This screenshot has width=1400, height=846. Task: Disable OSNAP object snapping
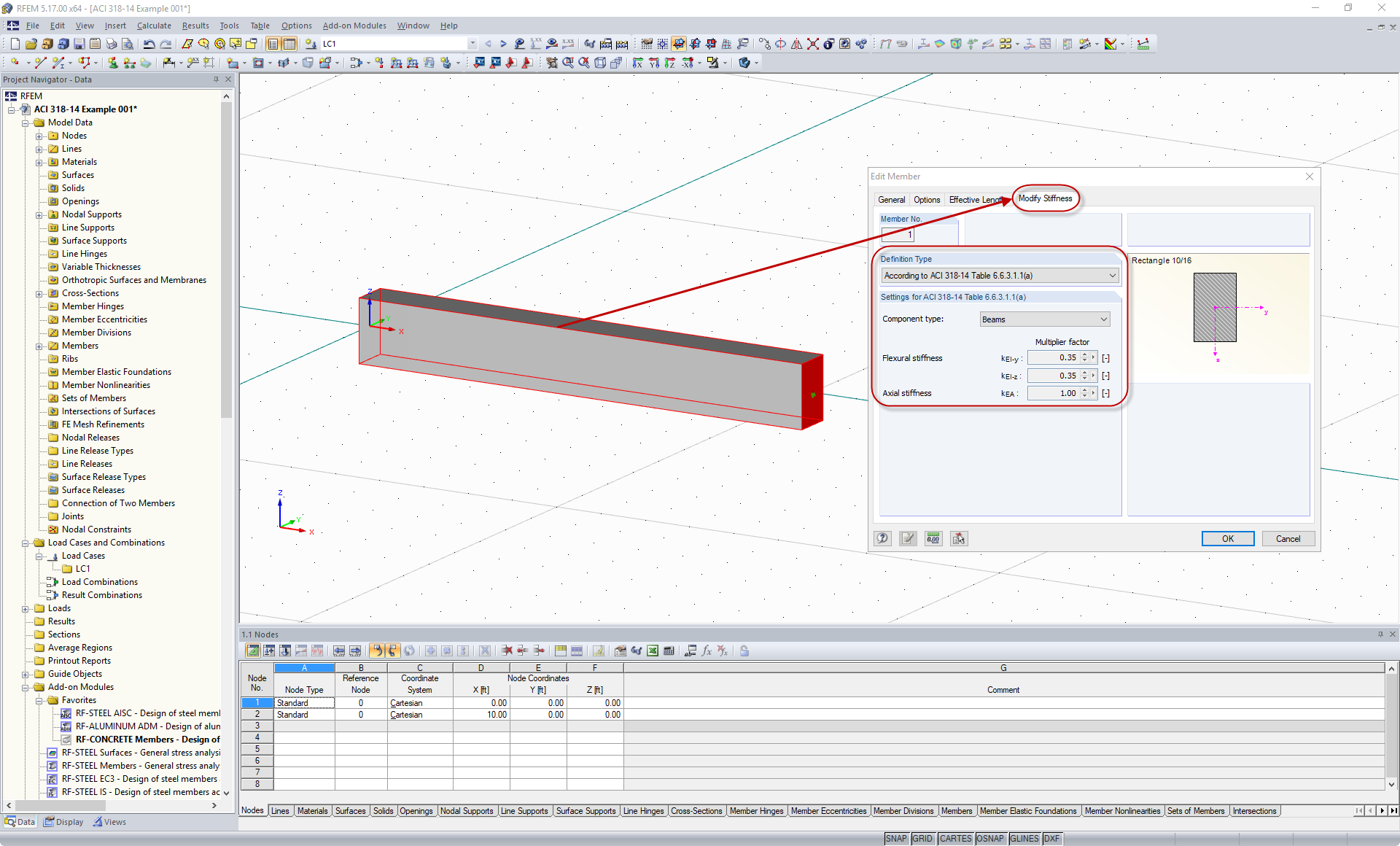990,838
